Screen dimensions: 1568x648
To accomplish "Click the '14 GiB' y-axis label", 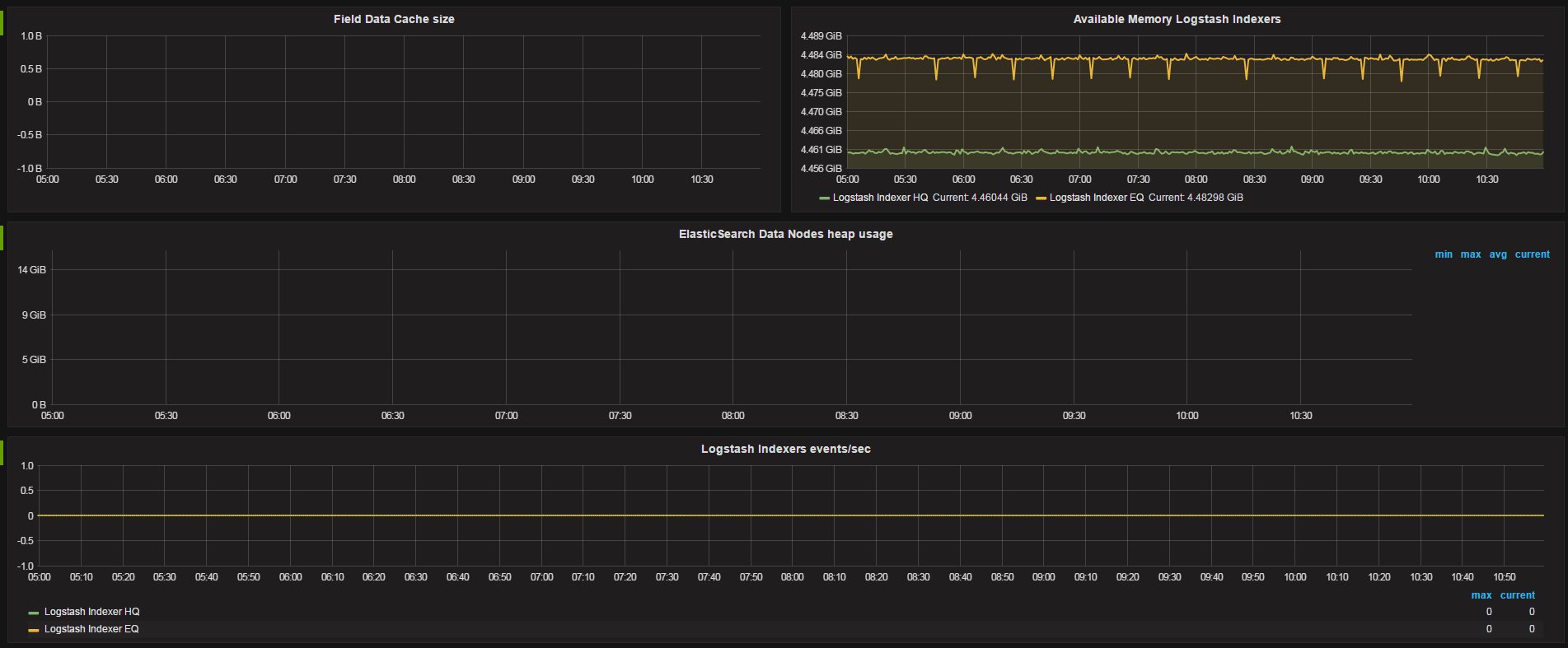I will [x=32, y=270].
